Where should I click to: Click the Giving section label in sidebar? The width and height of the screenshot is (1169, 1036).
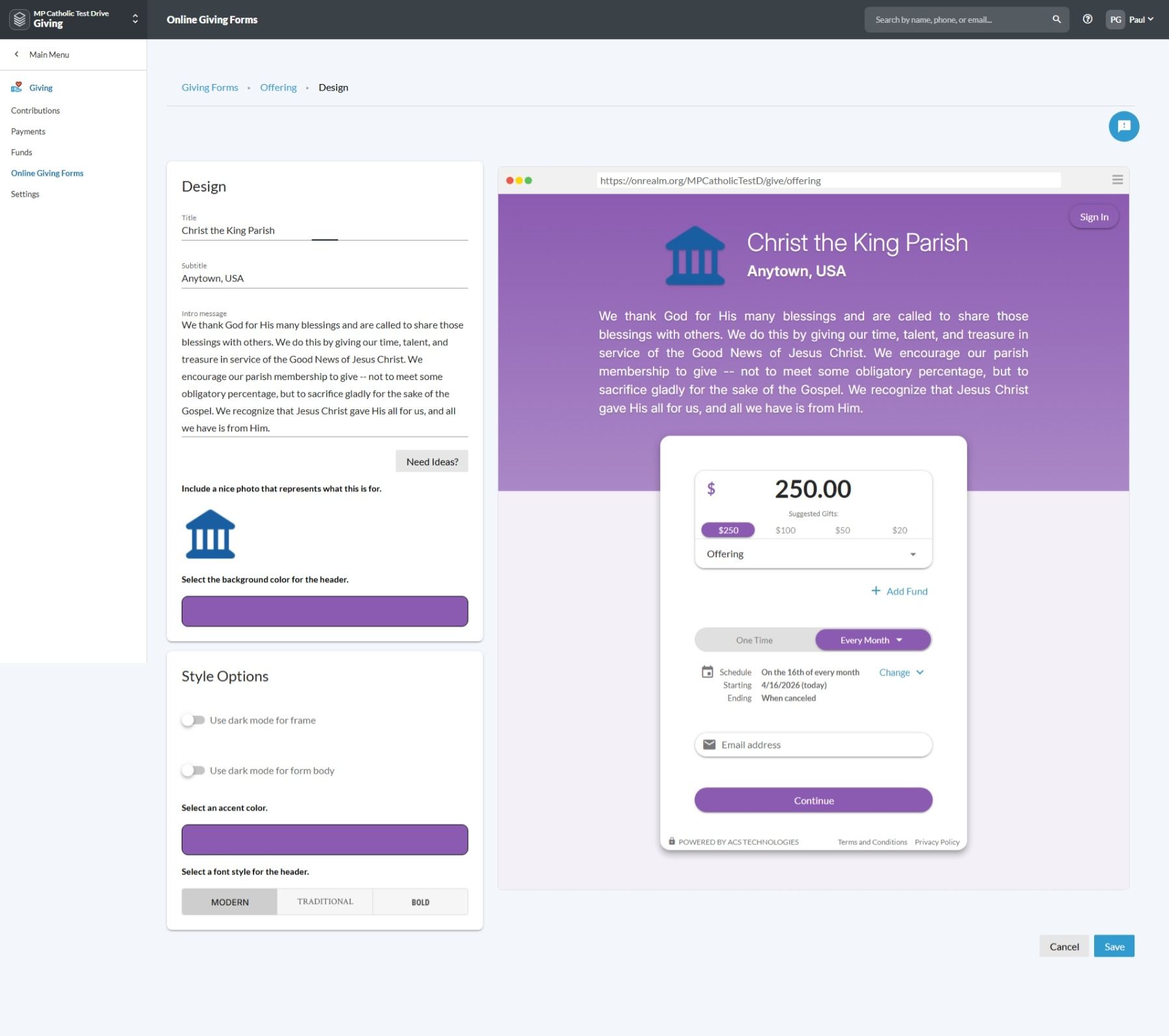pyautogui.click(x=40, y=88)
